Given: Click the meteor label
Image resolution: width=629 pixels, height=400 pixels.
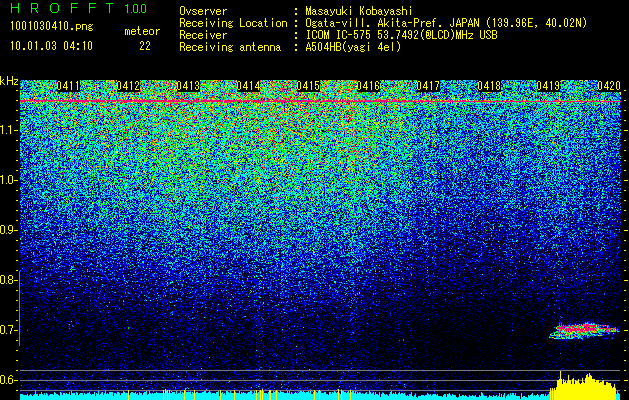Looking at the screenshot, I should pos(142,31).
